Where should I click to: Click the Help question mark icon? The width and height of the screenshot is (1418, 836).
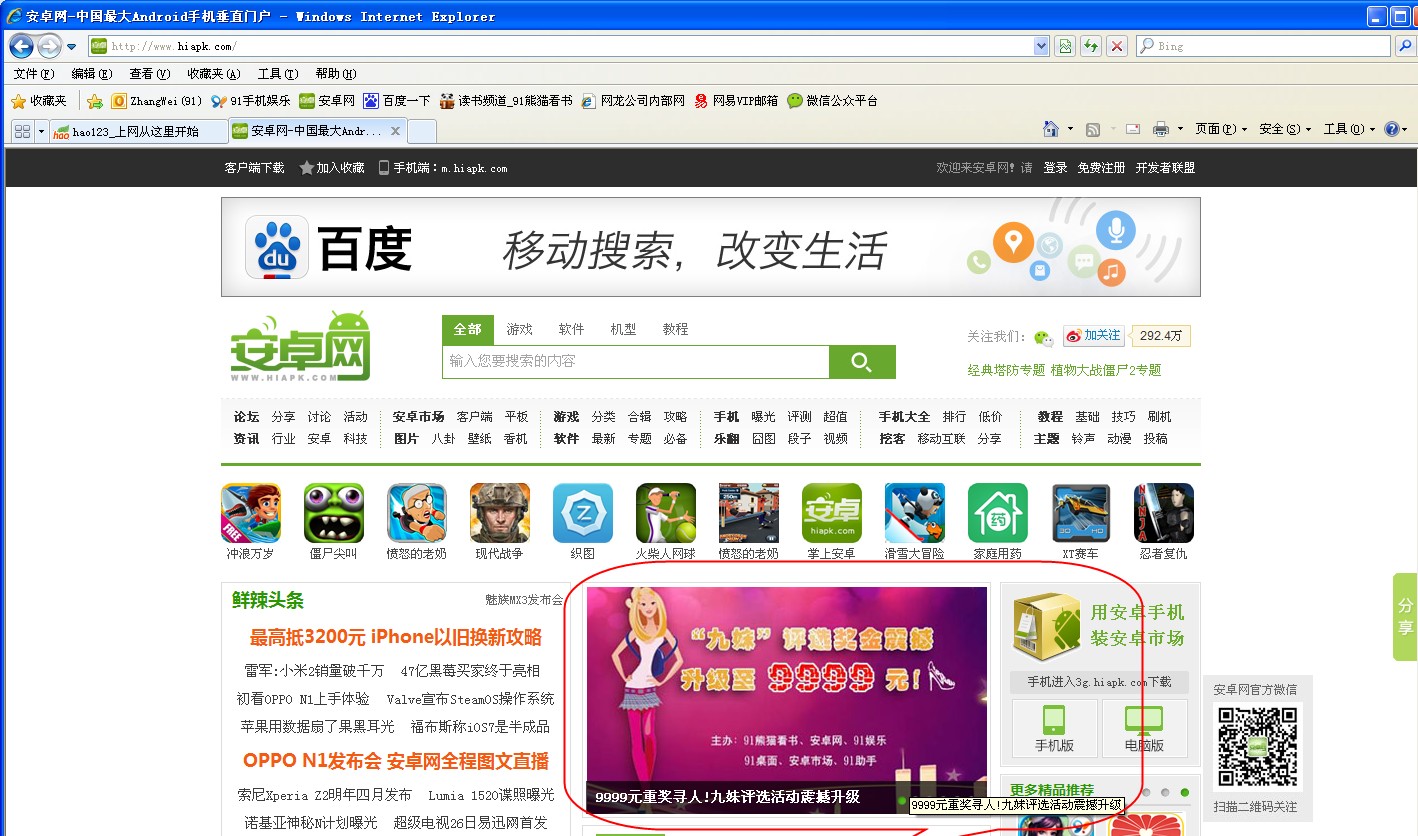[1391, 129]
